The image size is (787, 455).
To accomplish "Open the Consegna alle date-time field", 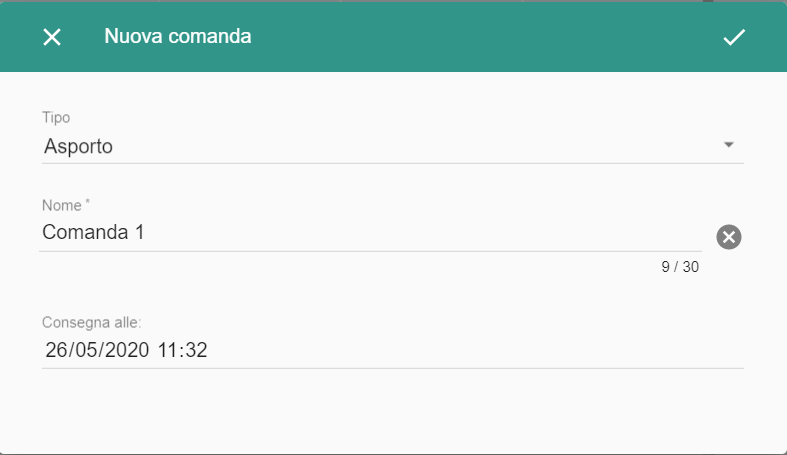I will (392, 350).
